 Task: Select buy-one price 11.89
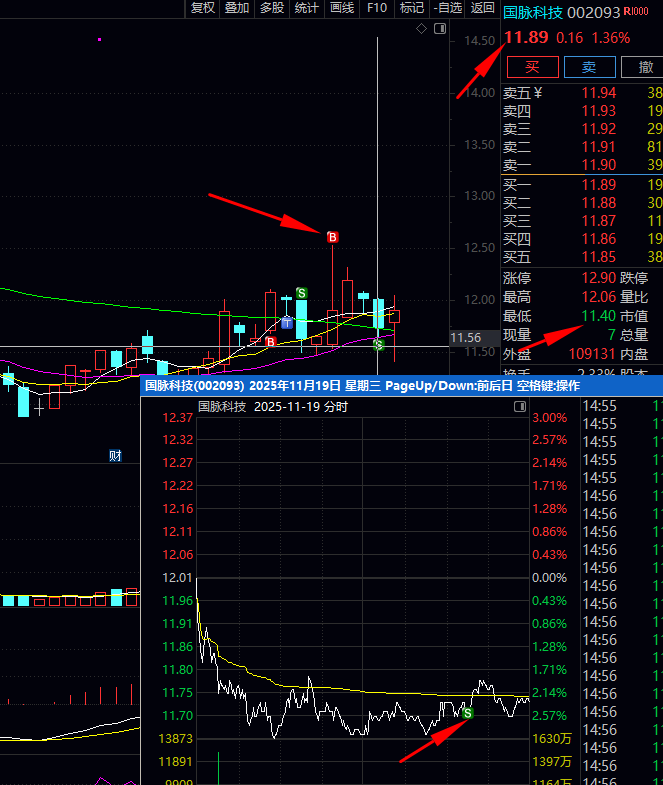(x=599, y=185)
